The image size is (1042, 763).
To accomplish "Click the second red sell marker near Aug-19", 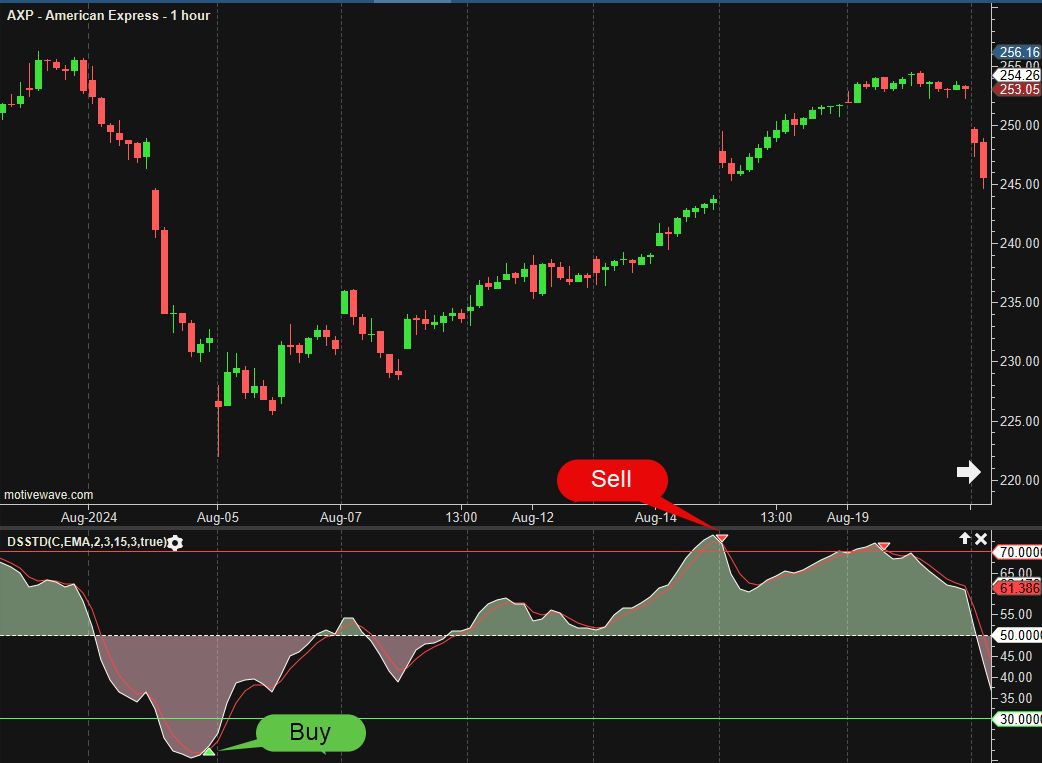I will pyautogui.click(x=883, y=546).
